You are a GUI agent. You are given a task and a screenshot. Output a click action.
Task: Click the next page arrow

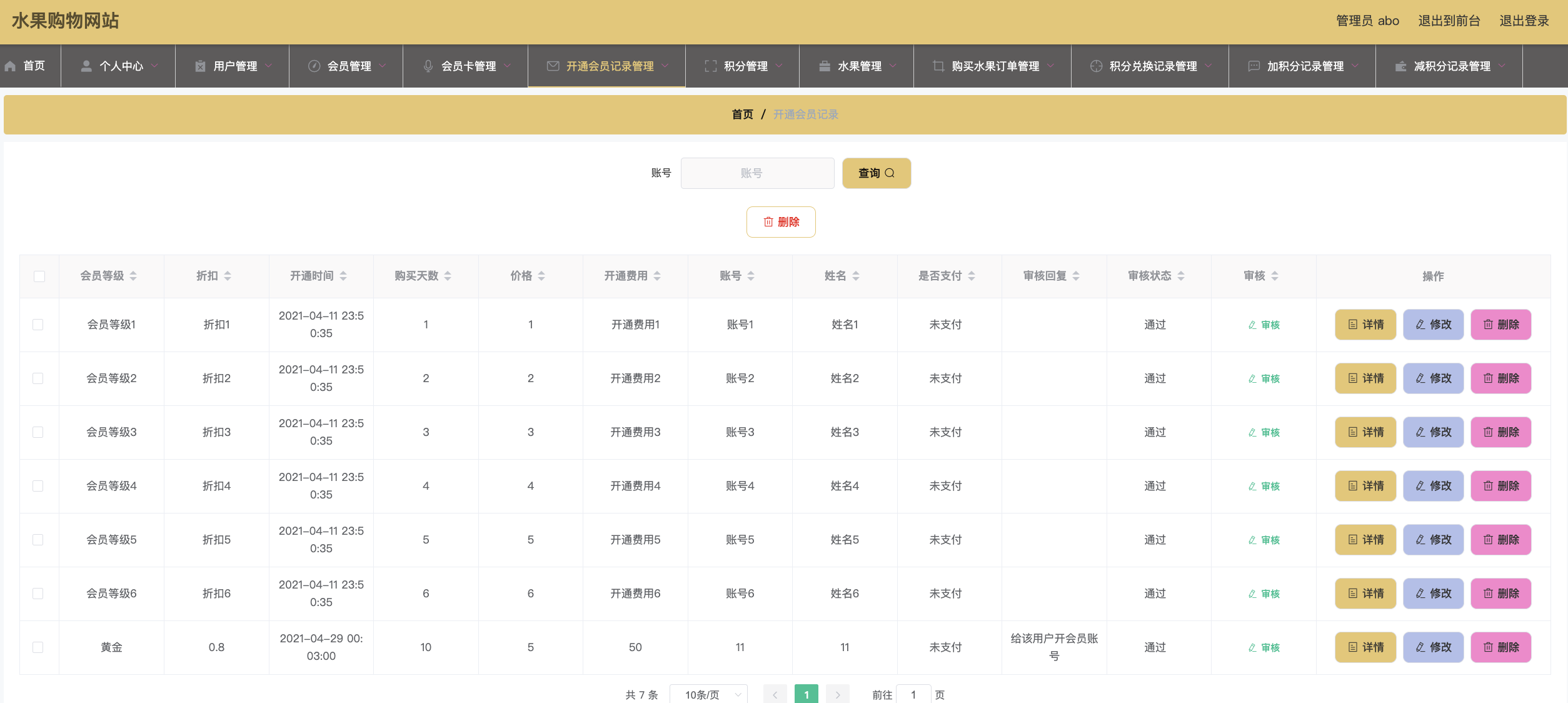point(838,694)
